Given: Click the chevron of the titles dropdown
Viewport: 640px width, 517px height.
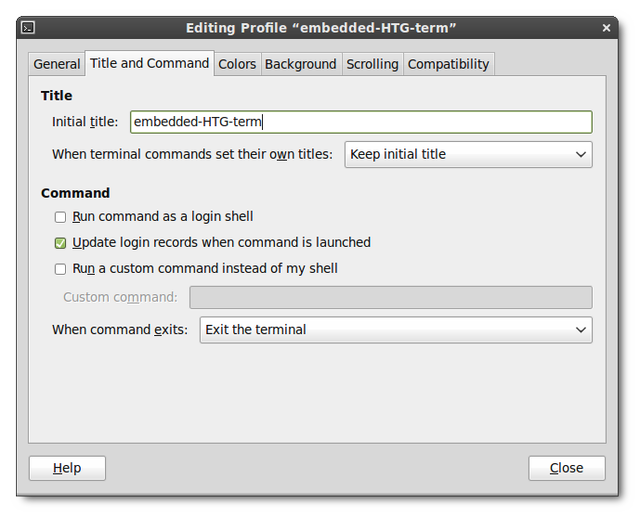Looking at the screenshot, I should [x=581, y=154].
